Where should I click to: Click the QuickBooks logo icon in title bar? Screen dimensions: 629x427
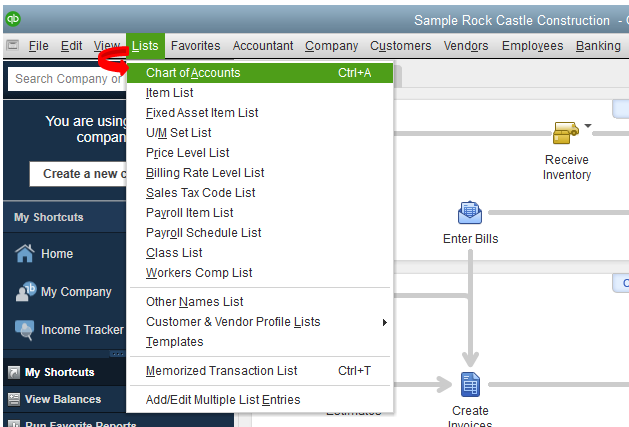[x=13, y=19]
